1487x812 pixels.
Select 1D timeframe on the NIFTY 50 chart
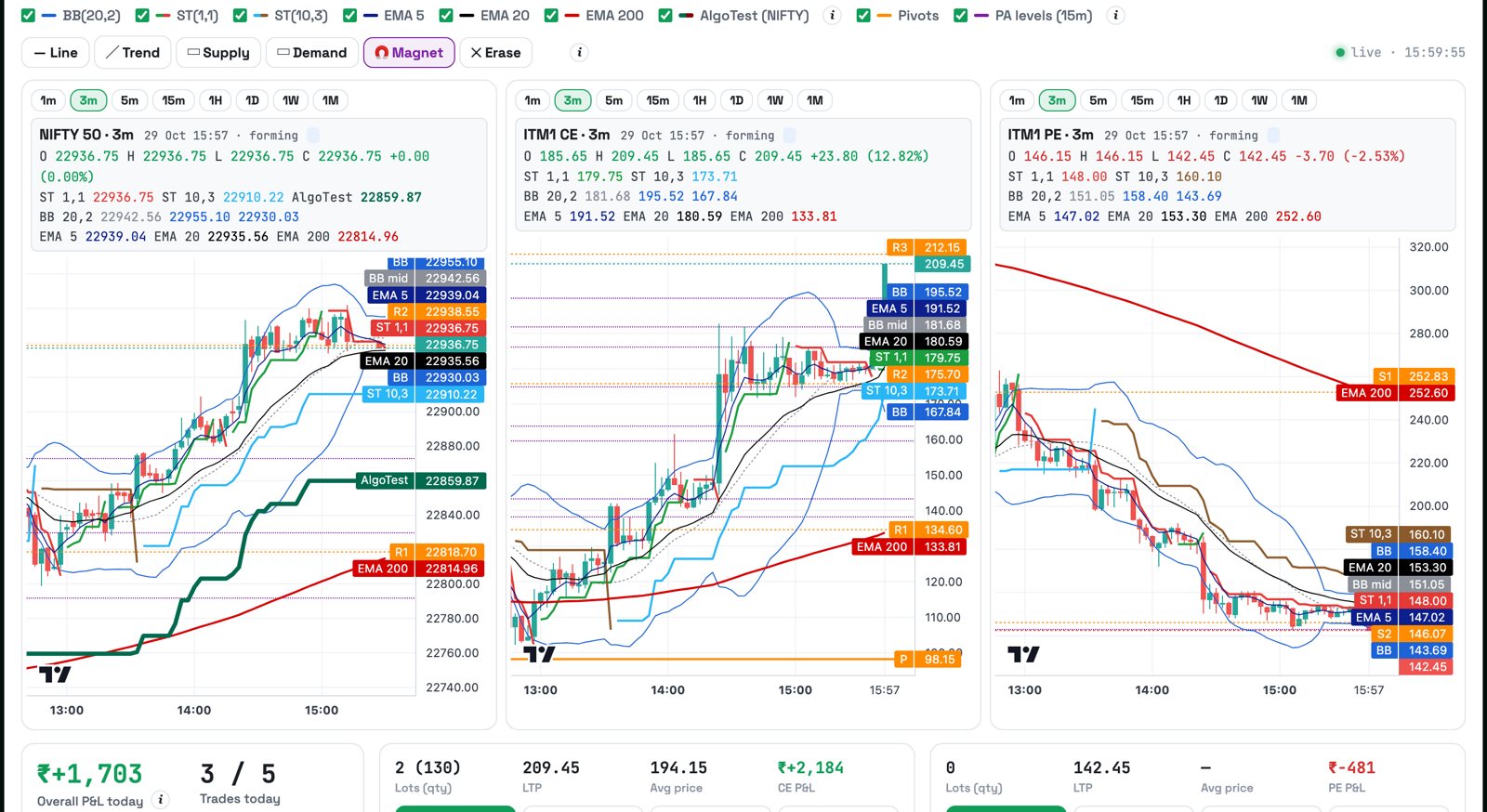pyautogui.click(x=252, y=100)
